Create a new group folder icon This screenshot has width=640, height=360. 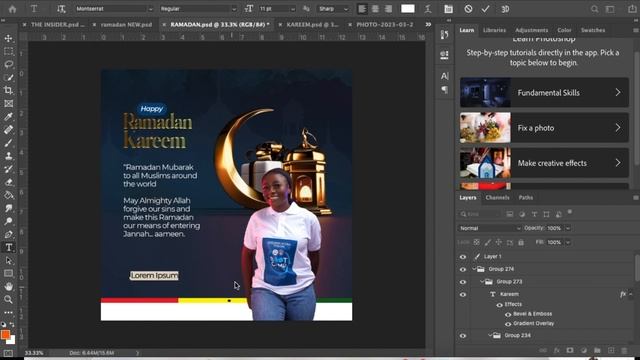(x=597, y=351)
